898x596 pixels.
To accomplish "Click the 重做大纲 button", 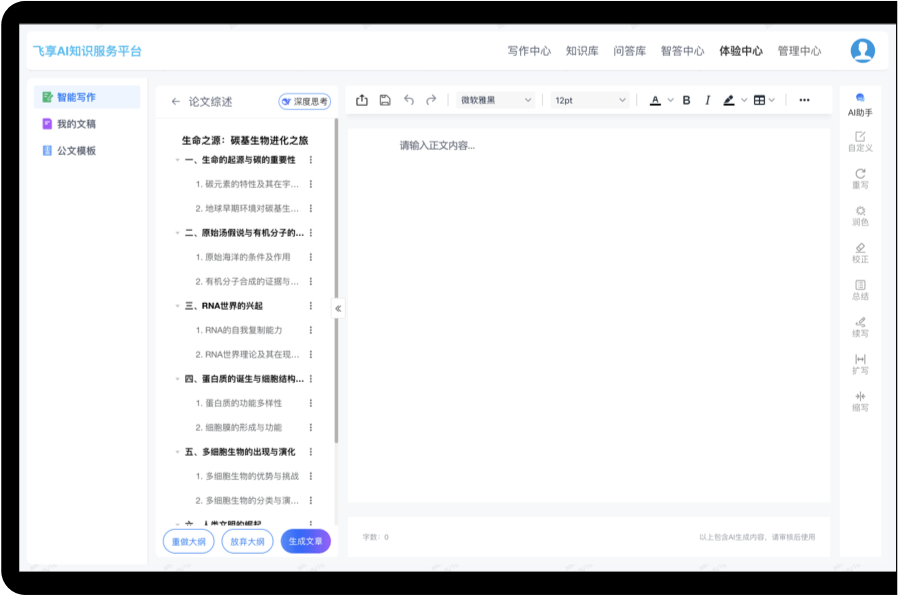I will pos(188,541).
